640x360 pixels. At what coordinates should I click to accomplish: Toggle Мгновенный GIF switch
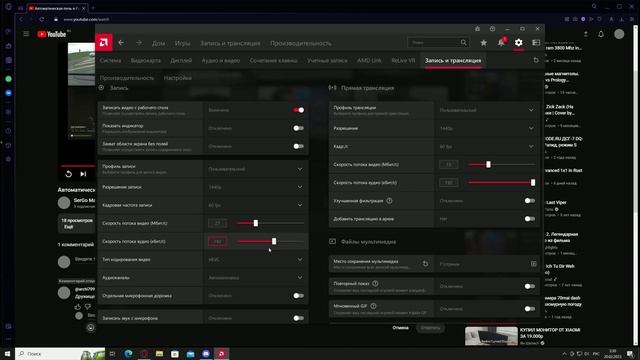point(529,309)
